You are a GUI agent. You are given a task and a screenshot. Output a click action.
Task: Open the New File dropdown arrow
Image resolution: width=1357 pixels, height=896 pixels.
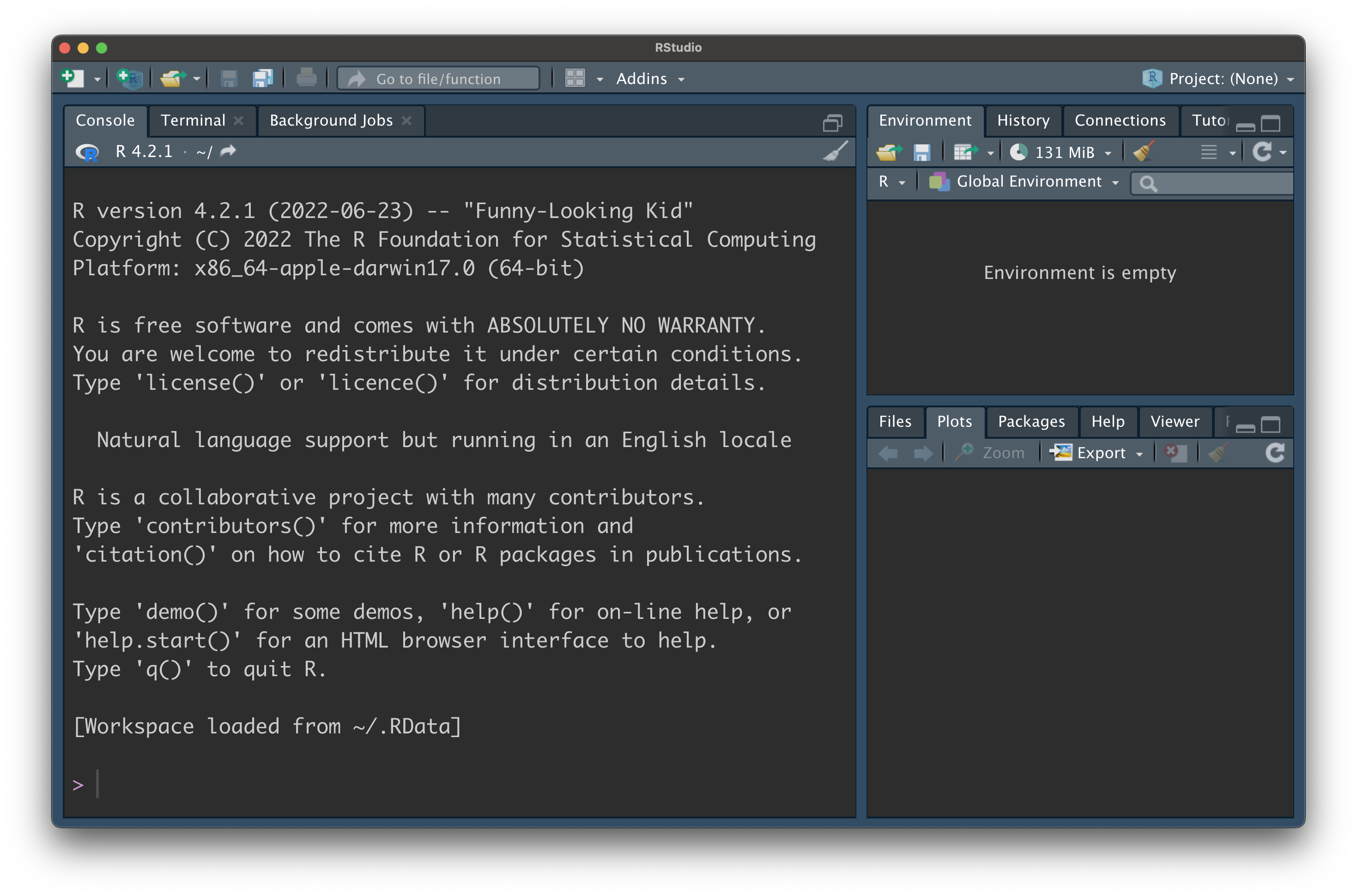point(98,79)
